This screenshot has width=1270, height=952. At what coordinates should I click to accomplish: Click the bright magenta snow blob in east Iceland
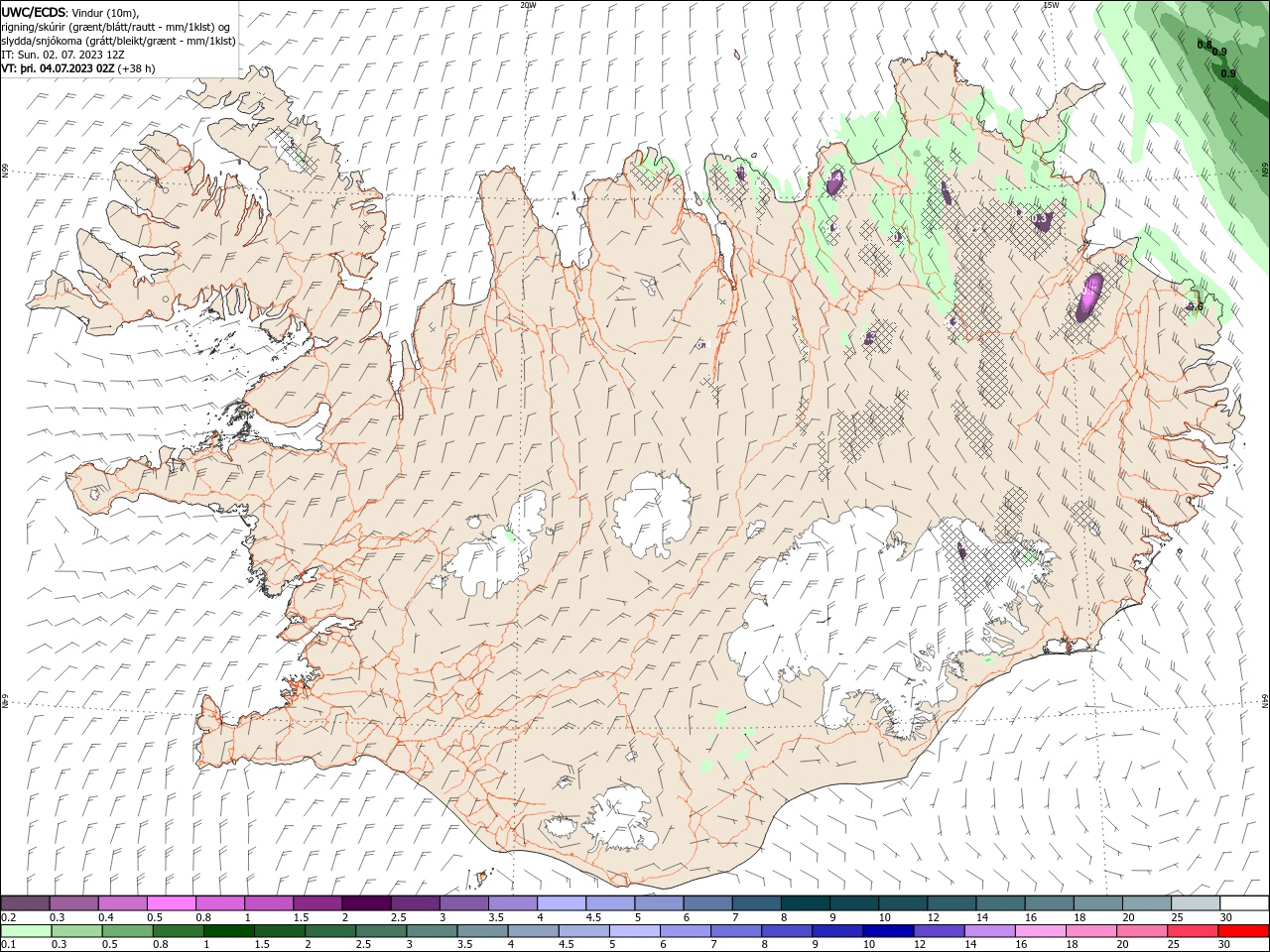[1090, 296]
